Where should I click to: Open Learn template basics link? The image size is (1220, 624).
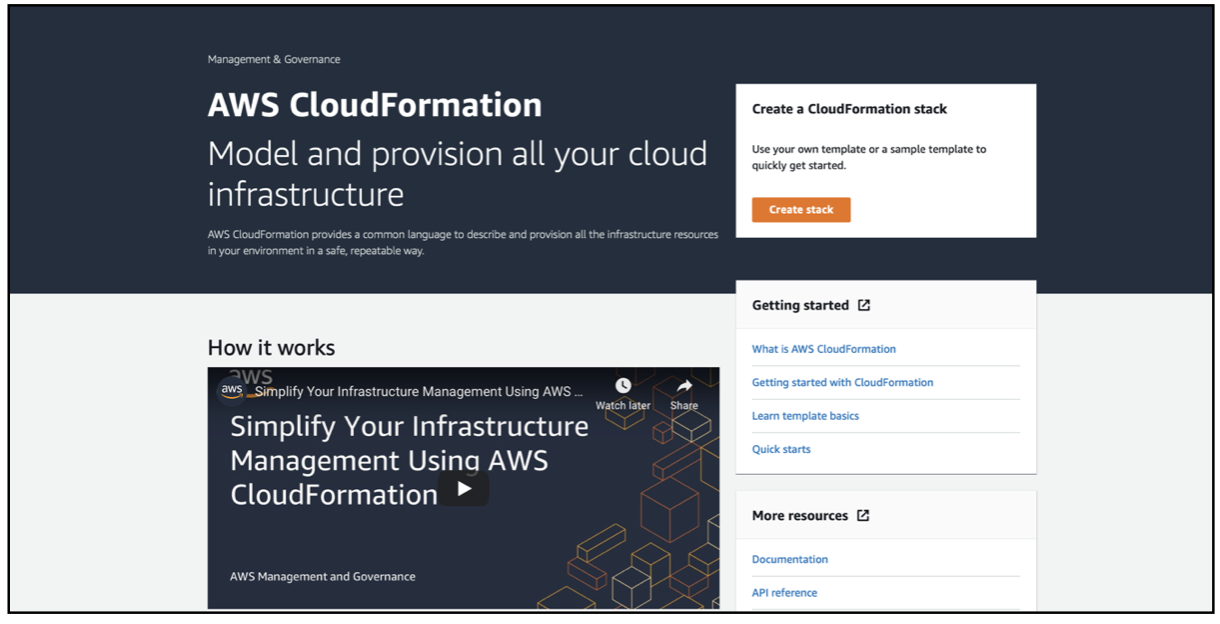coord(805,415)
